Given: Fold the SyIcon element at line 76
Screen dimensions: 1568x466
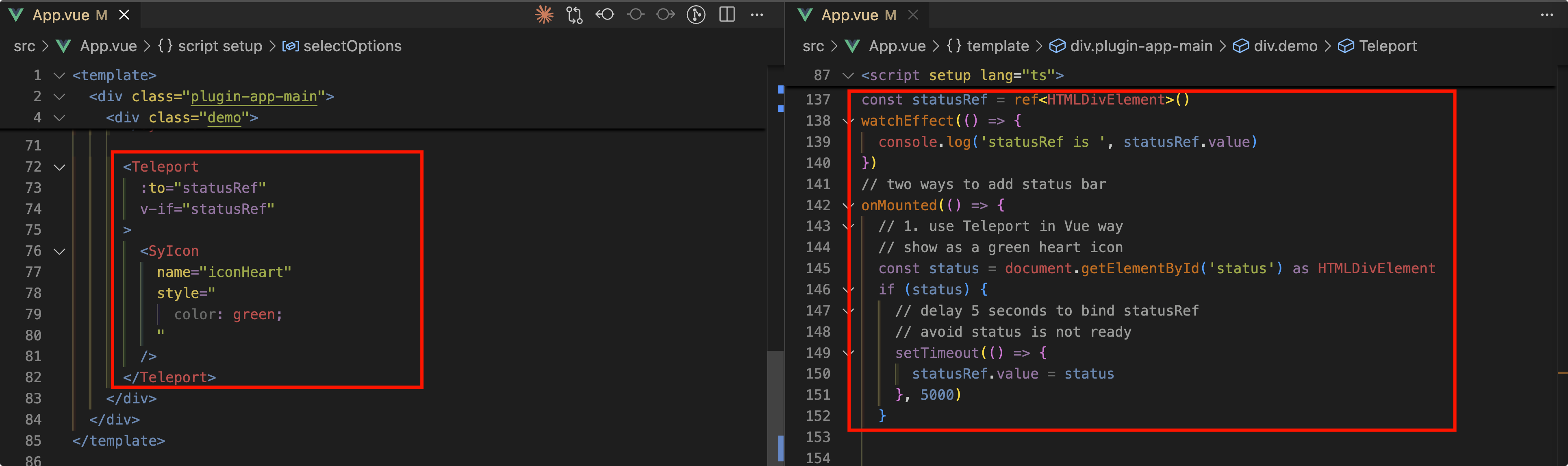Looking at the screenshot, I should coord(60,251).
